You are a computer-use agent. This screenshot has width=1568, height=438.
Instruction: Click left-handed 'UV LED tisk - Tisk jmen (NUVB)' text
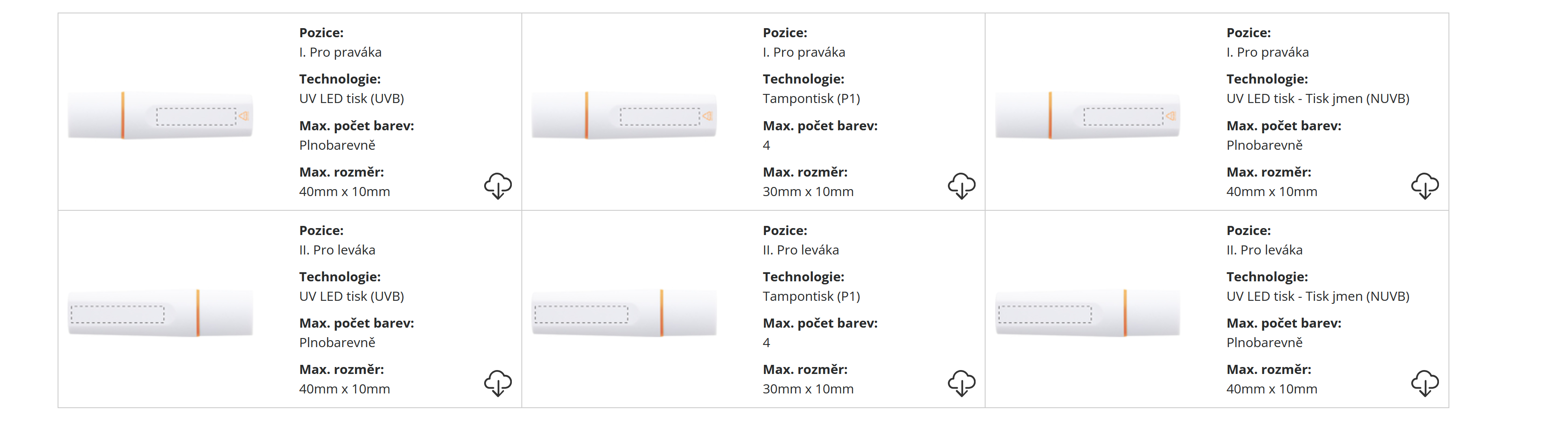click(x=1317, y=296)
